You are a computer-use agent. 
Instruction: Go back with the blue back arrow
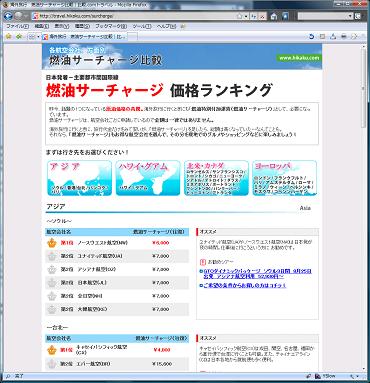[x=8, y=16]
